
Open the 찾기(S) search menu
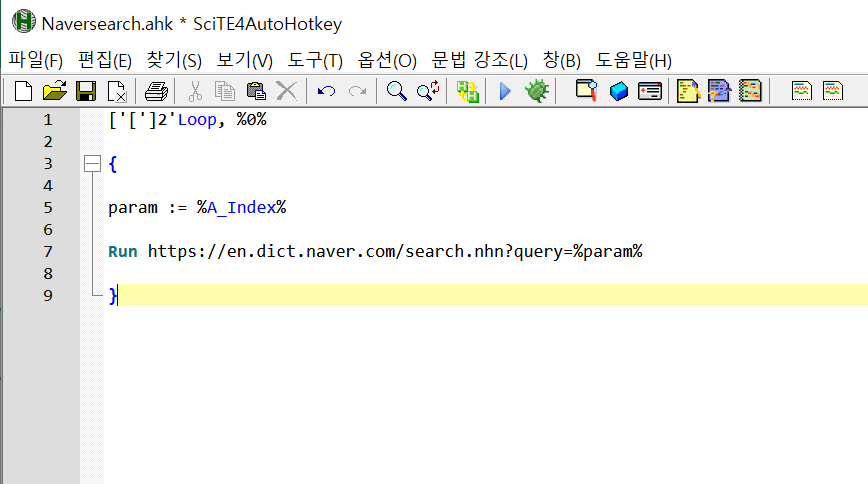174,60
